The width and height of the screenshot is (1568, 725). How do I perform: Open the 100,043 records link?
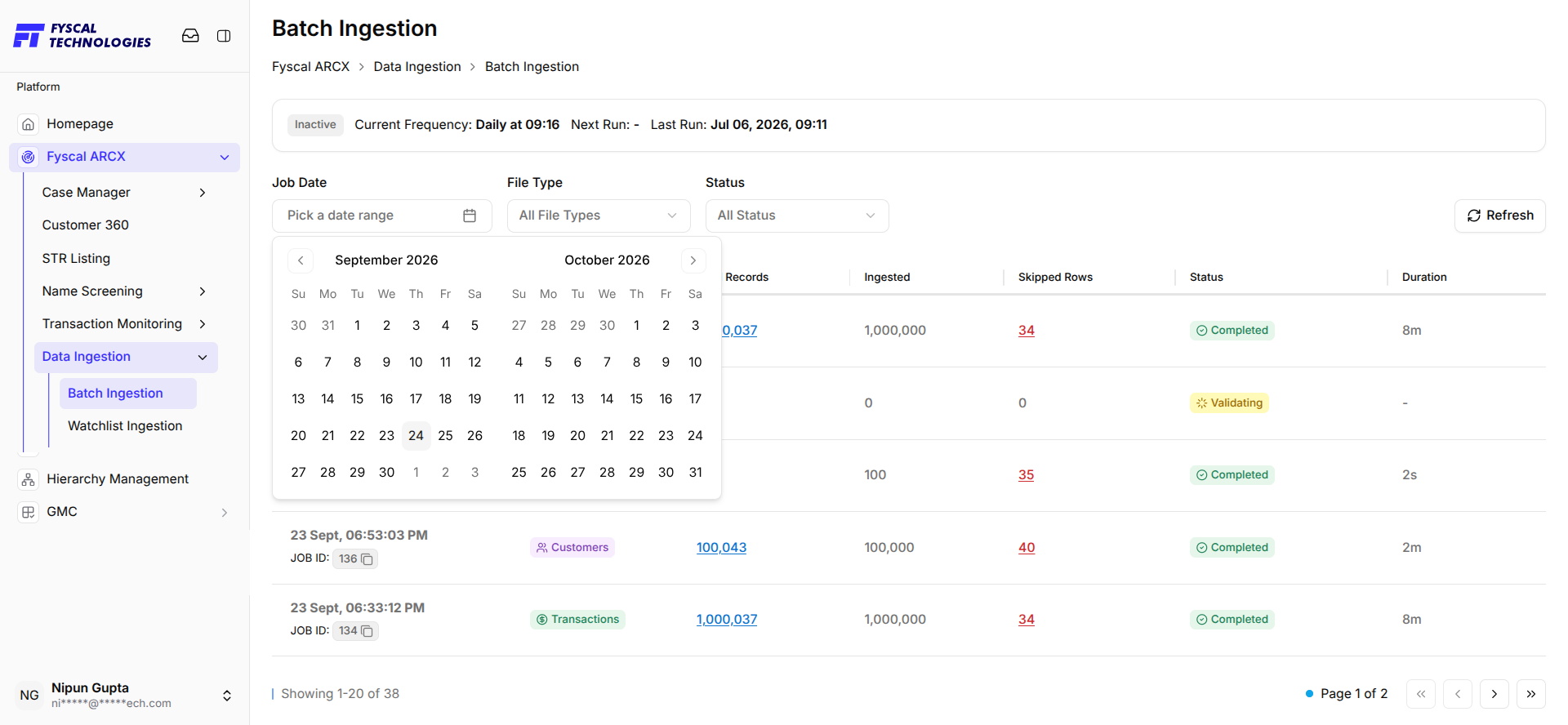click(x=721, y=548)
